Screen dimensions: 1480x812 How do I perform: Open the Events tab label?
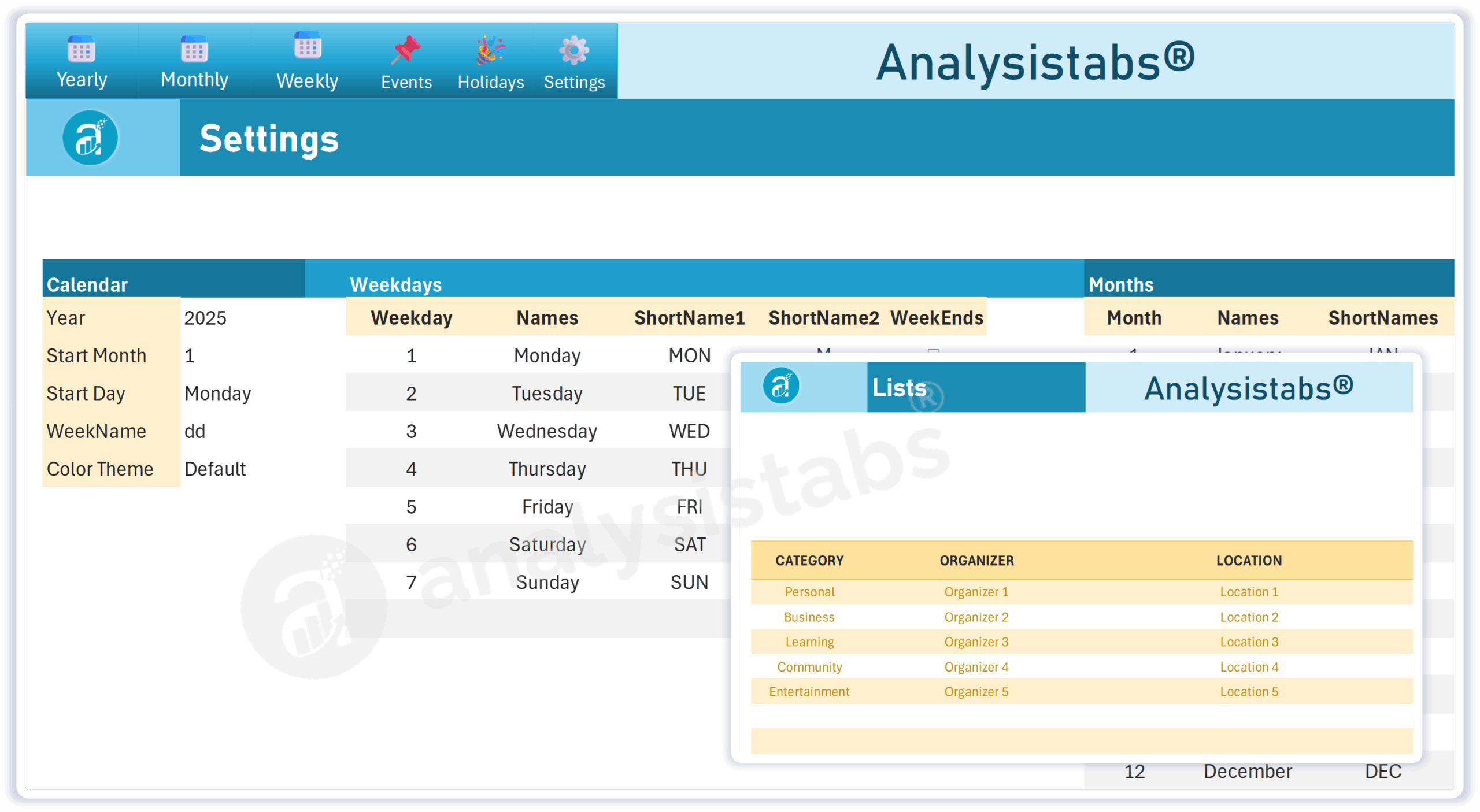point(406,82)
